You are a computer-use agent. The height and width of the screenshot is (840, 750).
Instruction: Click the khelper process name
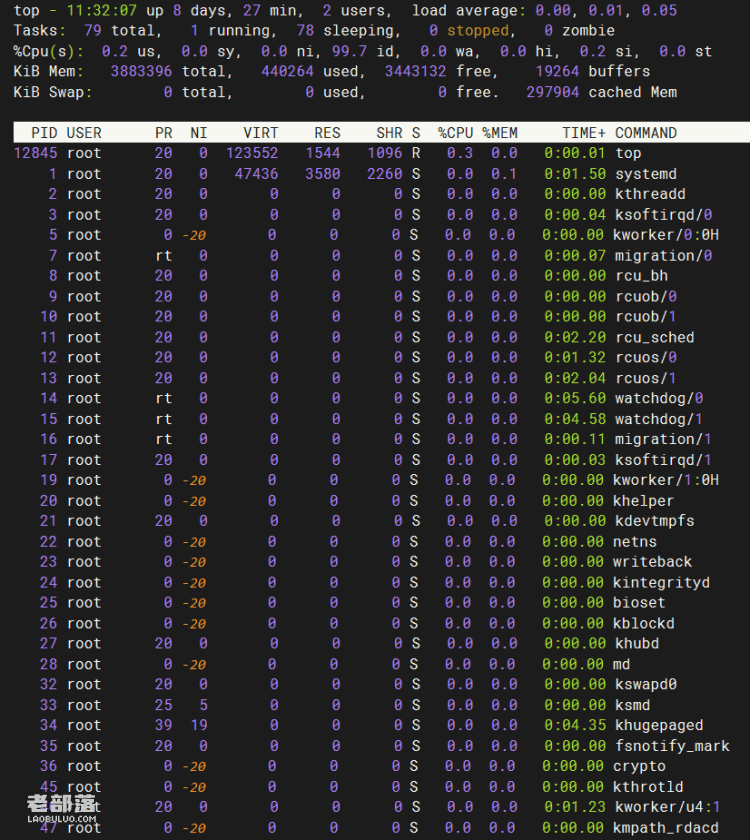point(643,501)
